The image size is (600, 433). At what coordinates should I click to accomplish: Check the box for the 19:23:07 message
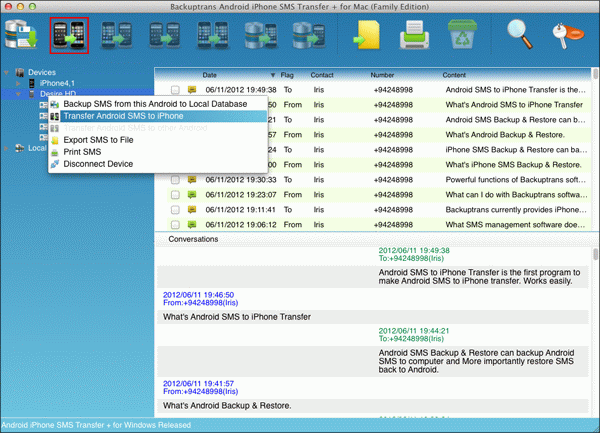[175, 195]
